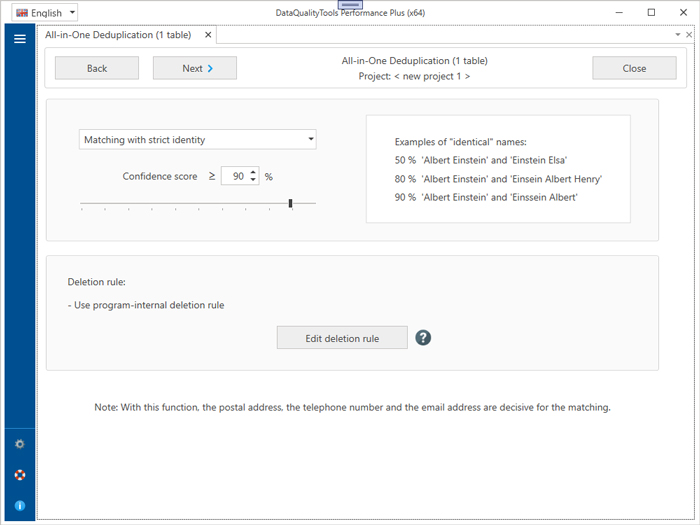Click the lifebuoy support icon
The height and width of the screenshot is (525, 700).
click(20, 475)
